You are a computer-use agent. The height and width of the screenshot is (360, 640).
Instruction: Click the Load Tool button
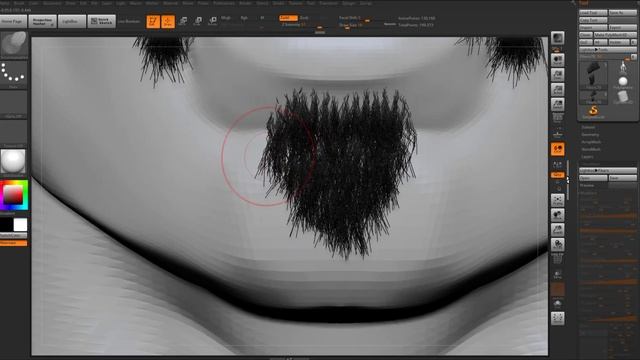pyautogui.click(x=593, y=13)
